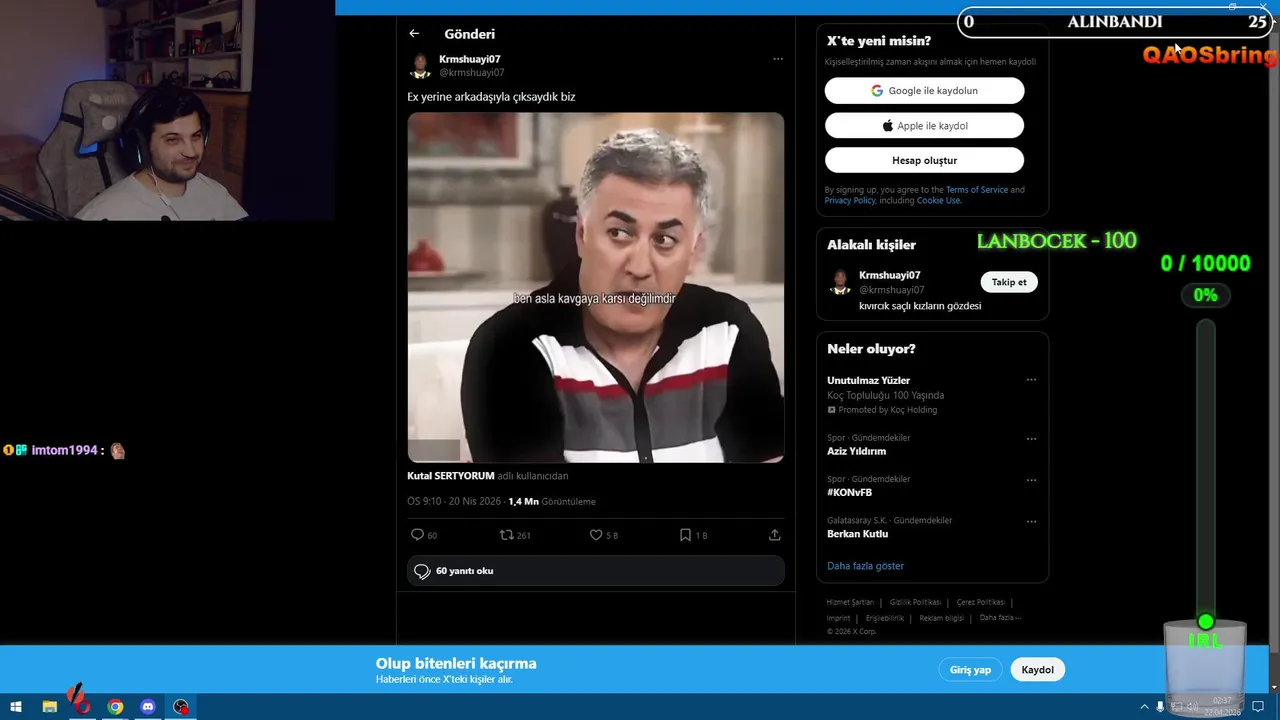Go back using the arrow beside Gönderi

pos(414,34)
